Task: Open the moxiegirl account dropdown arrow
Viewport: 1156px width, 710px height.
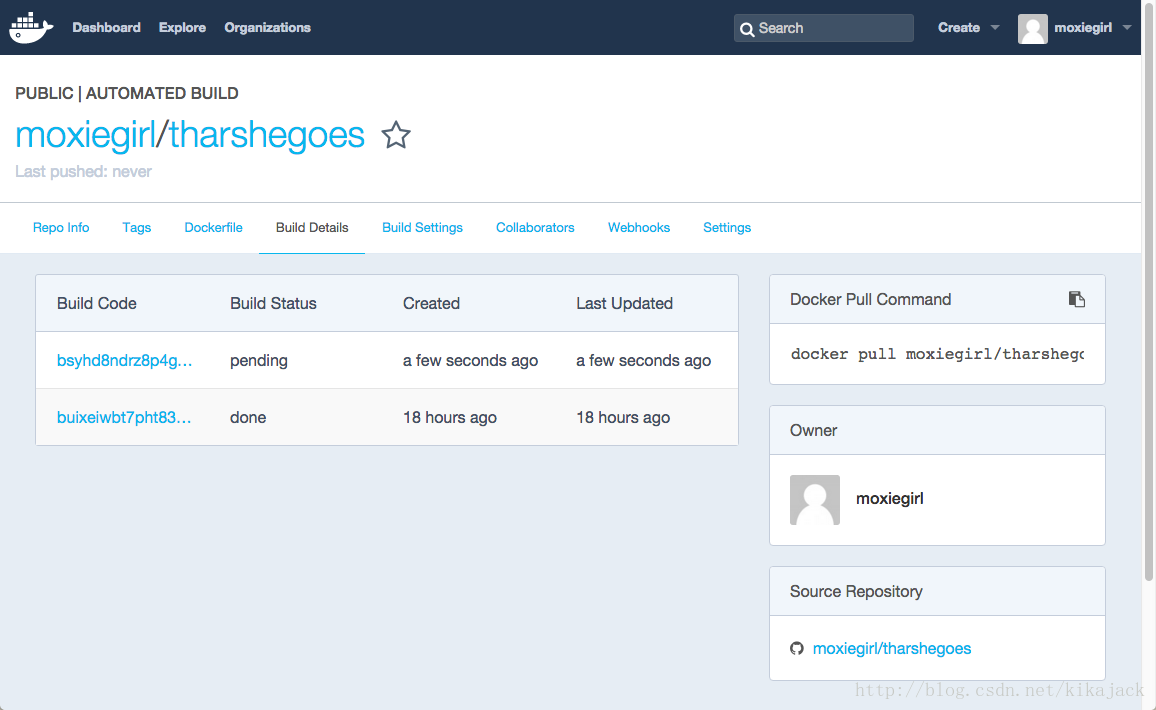Action: [x=1127, y=28]
